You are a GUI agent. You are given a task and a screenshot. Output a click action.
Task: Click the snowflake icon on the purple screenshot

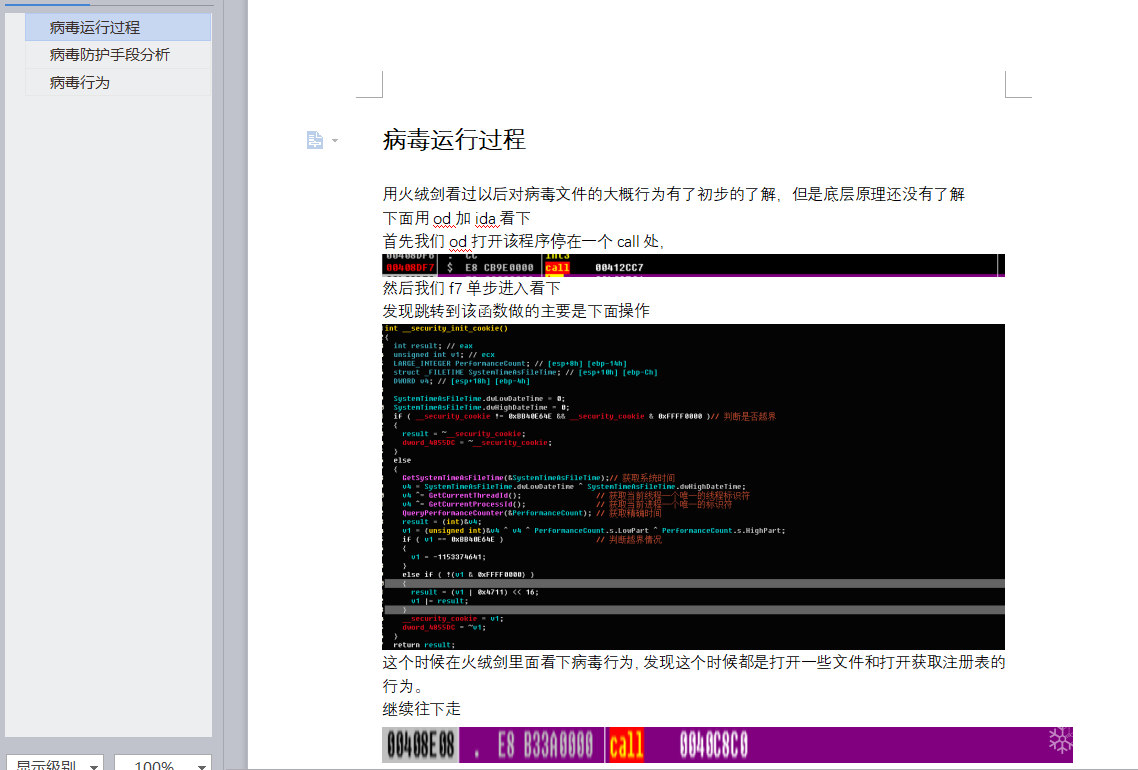1060,741
